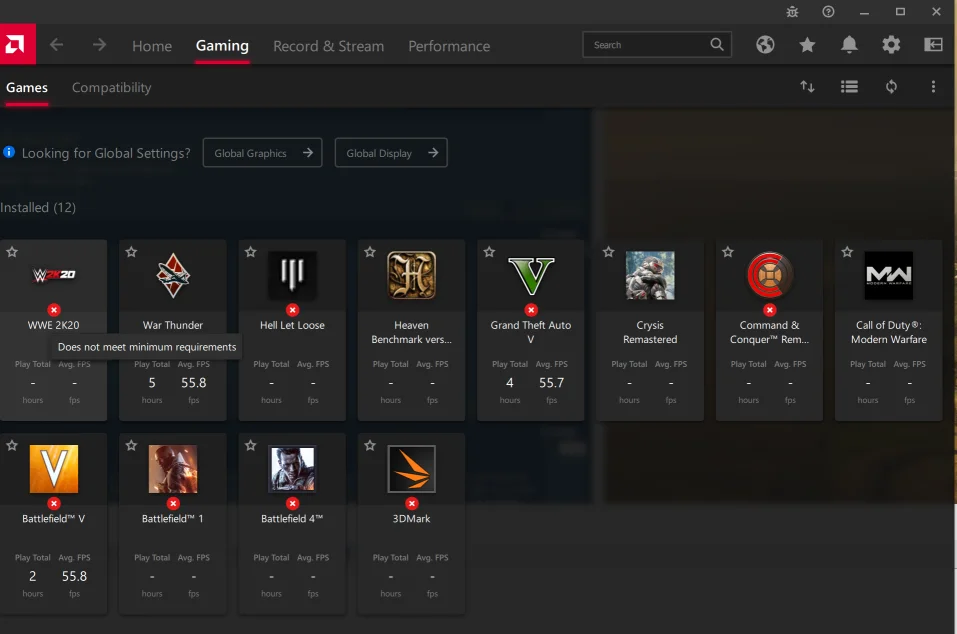Star the Heaven Benchmark tile
This screenshot has width=957, height=634.
(x=370, y=252)
